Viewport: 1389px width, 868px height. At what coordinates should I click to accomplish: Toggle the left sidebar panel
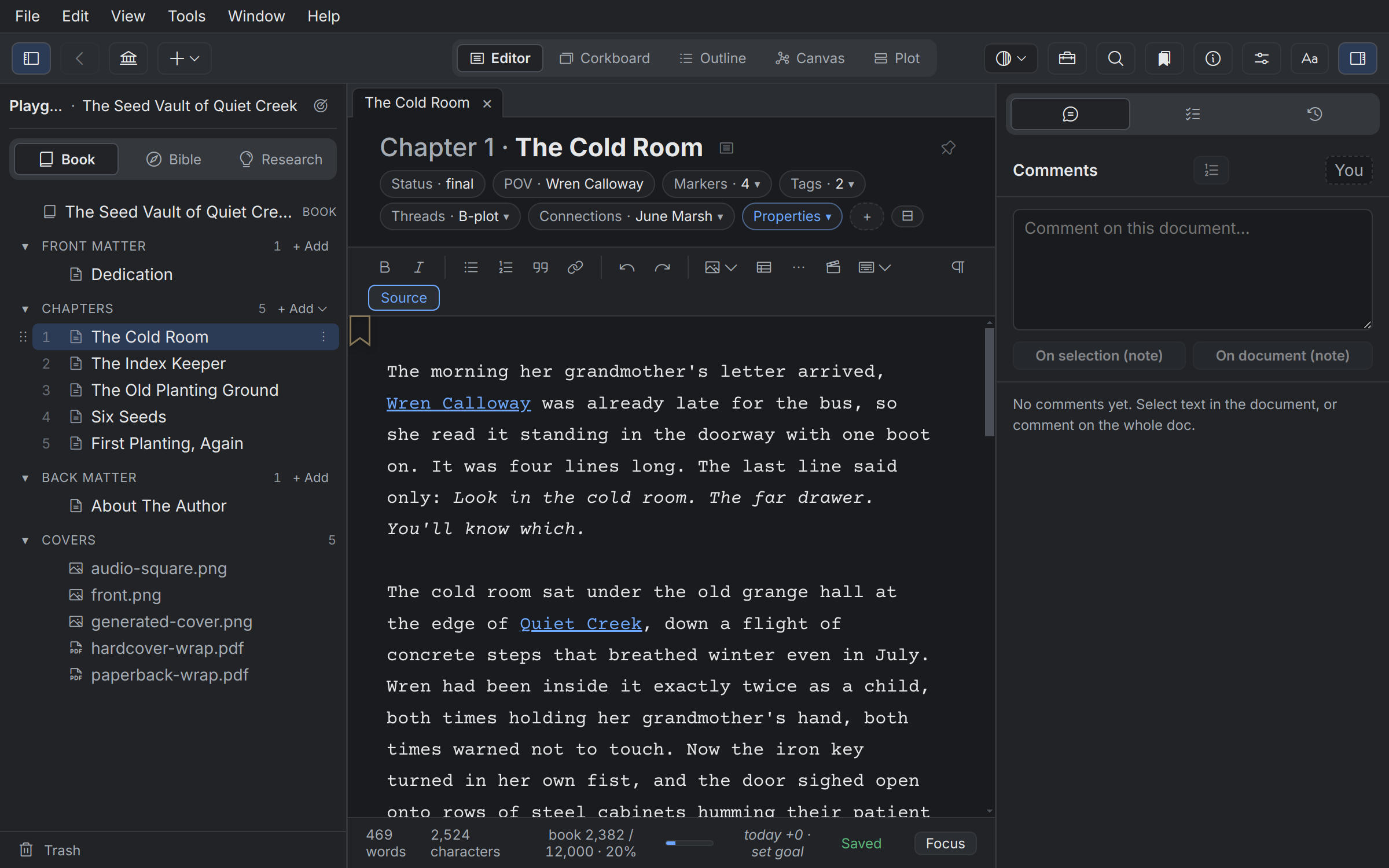(x=31, y=58)
